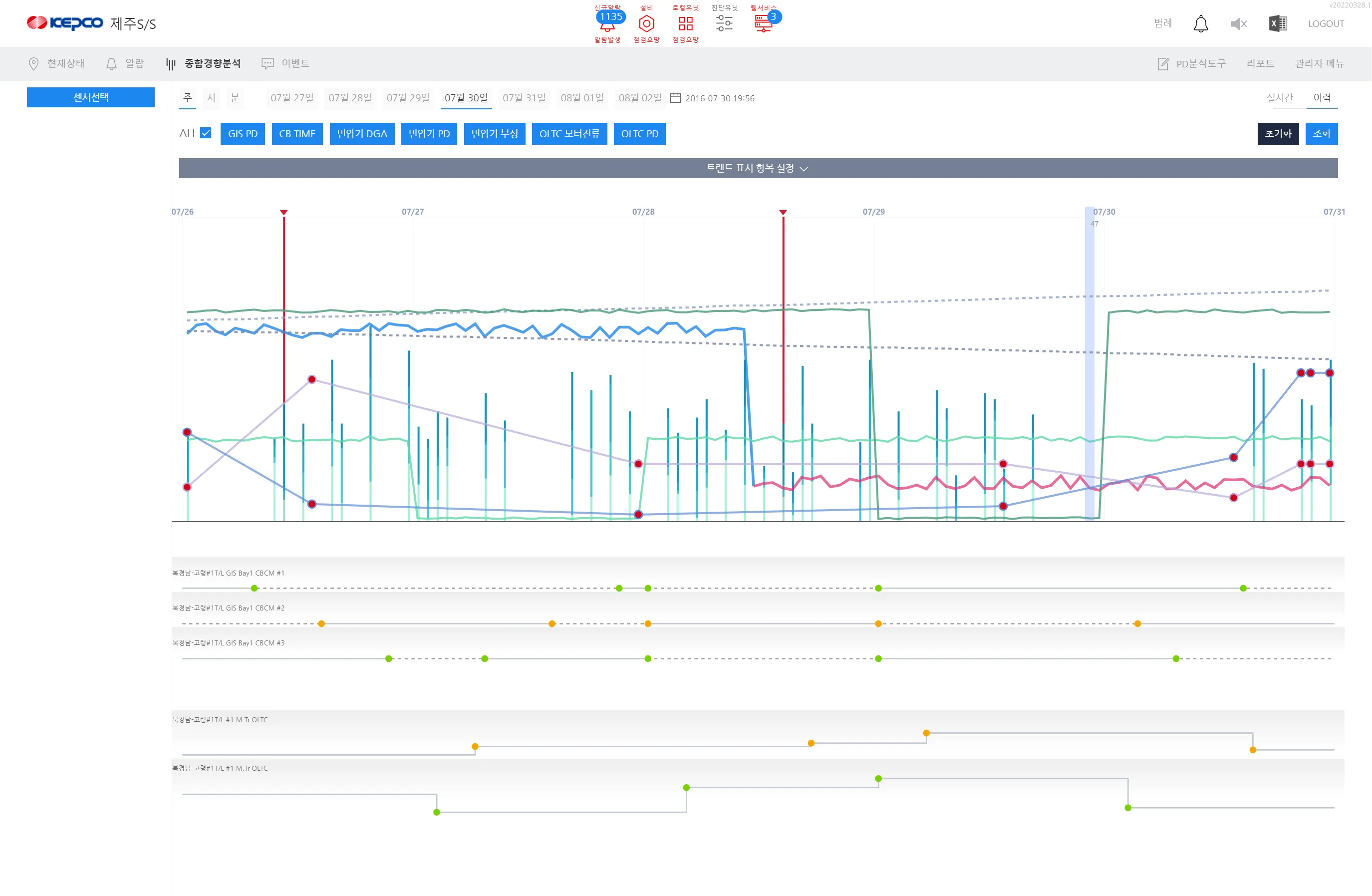Open the PD분석도구 menu
The width and height of the screenshot is (1372, 896).
click(1192, 63)
